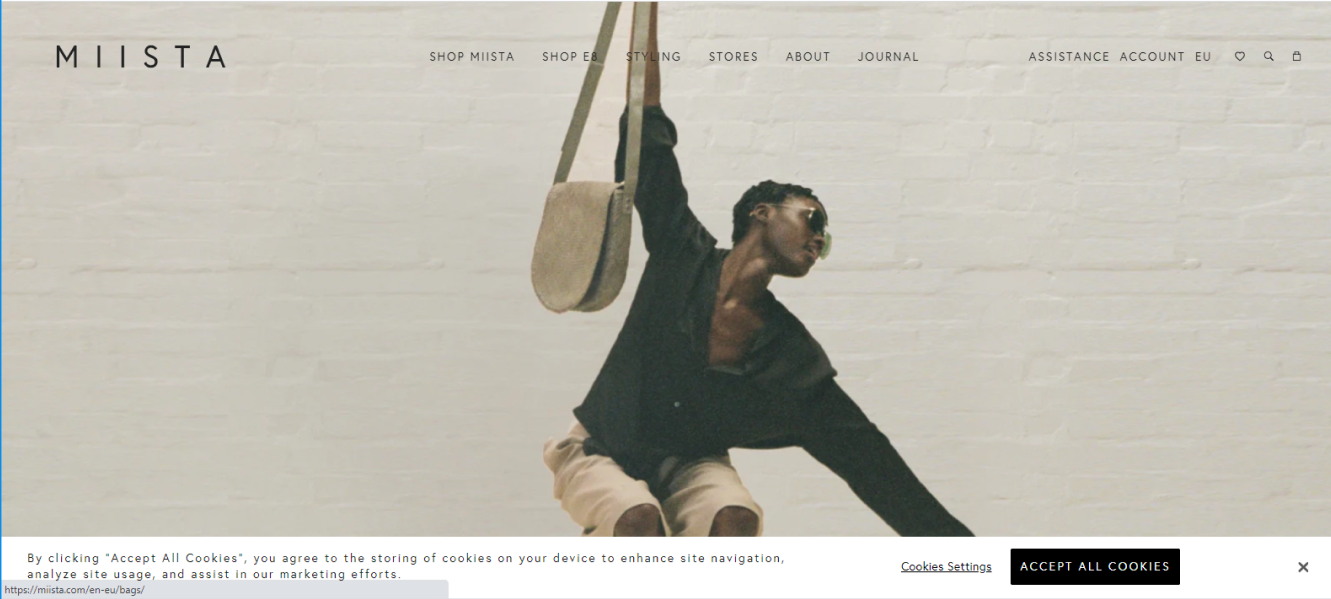1331x599 pixels.
Task: Open the shopping bag icon
Action: [x=1297, y=57]
